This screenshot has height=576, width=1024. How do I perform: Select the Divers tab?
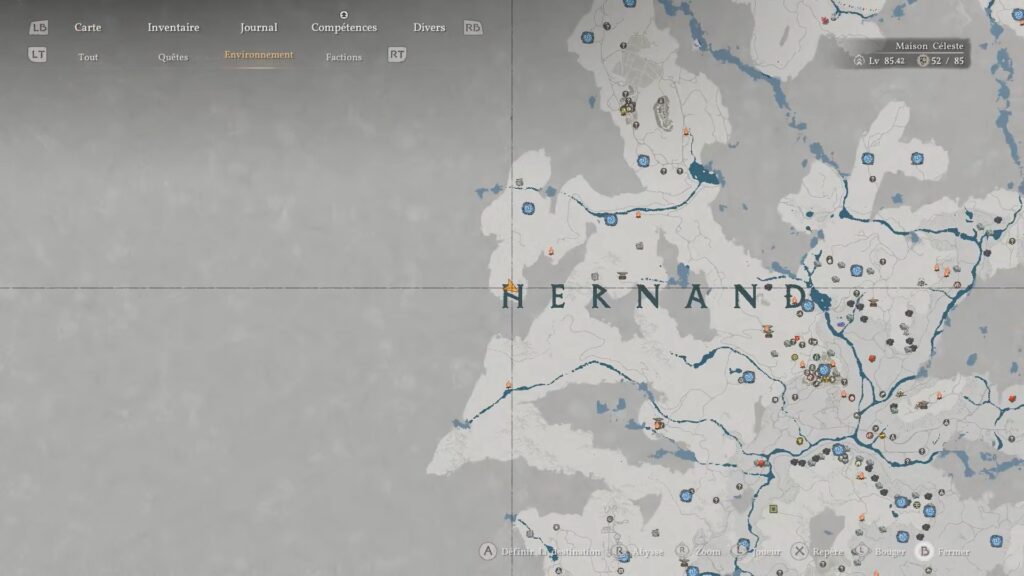[429, 27]
